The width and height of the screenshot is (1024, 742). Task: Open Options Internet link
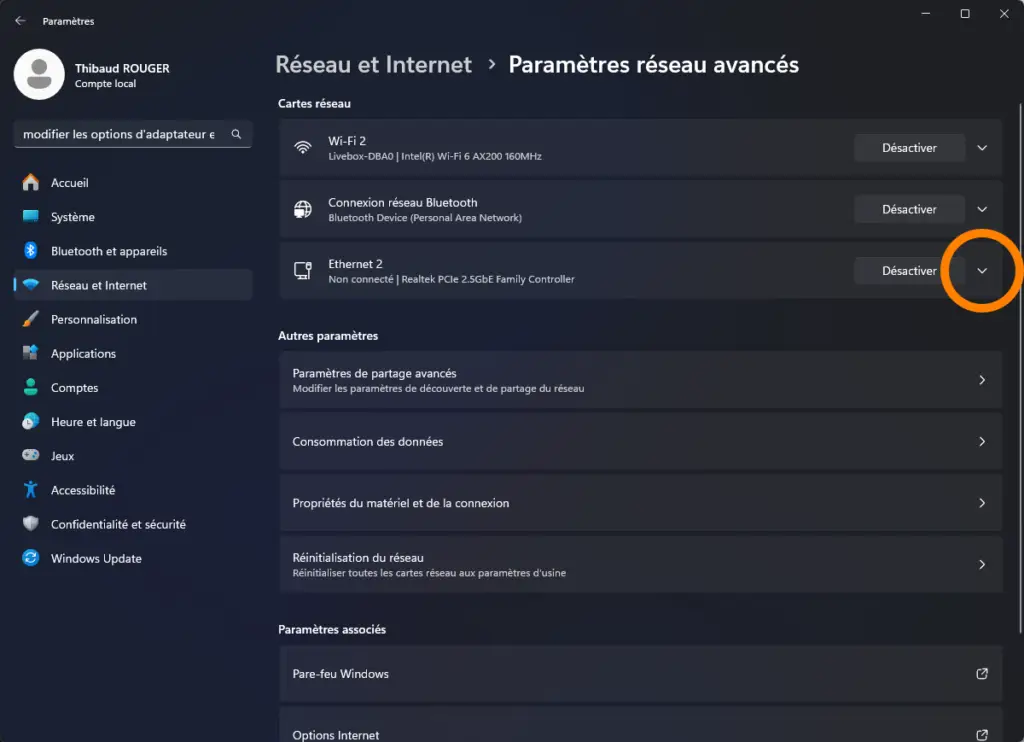(641, 725)
